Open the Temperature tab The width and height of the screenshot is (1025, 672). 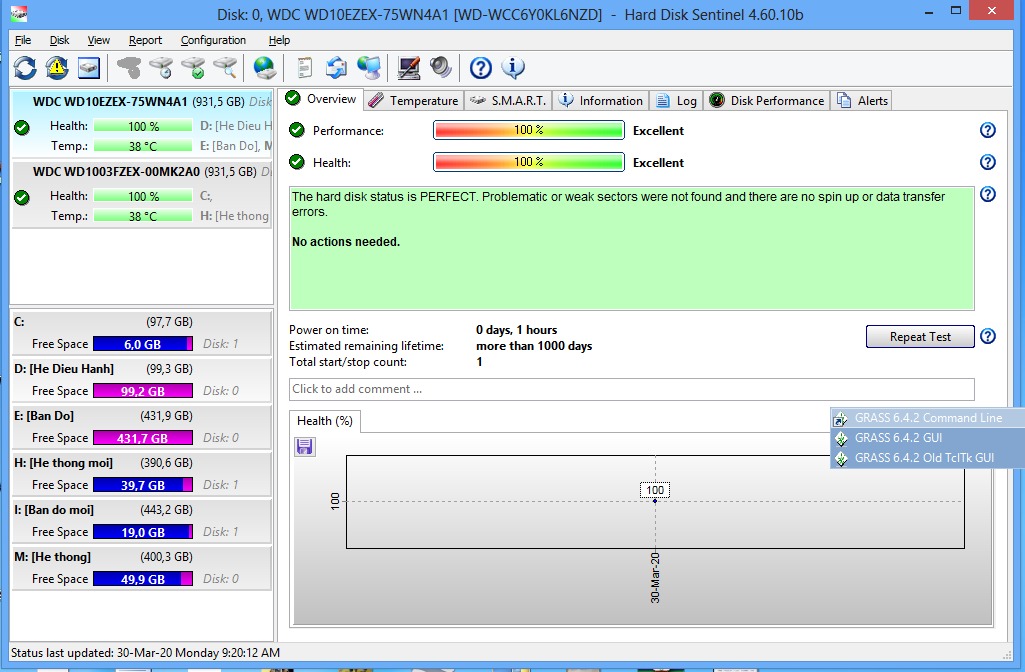click(x=413, y=100)
